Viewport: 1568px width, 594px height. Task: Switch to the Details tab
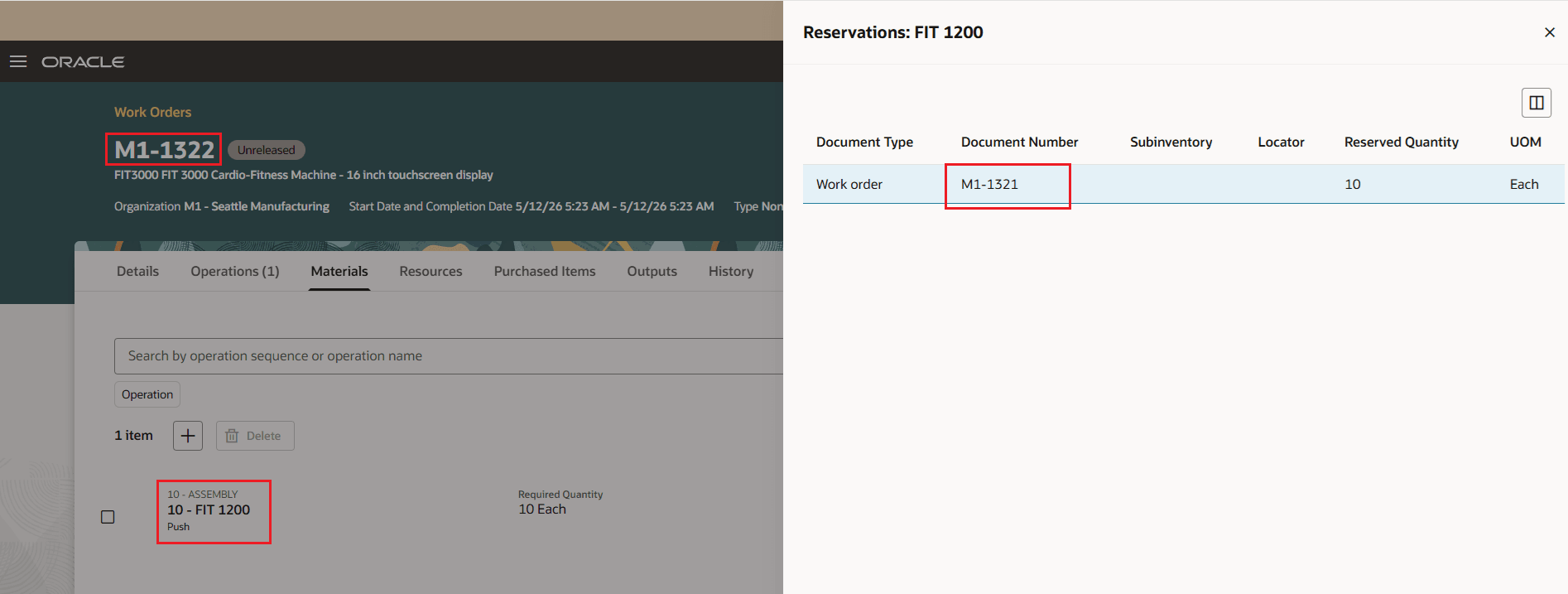(137, 271)
